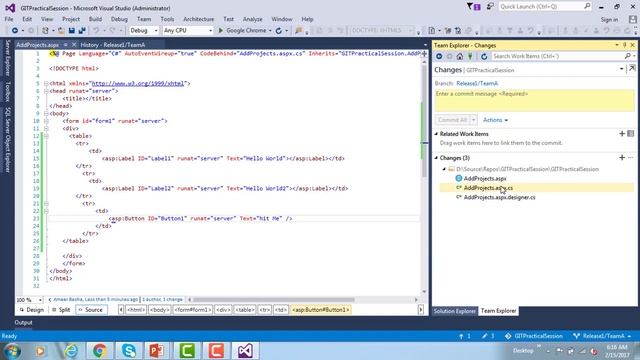
Task: Click the Open File folder icon
Action: tap(61, 31)
